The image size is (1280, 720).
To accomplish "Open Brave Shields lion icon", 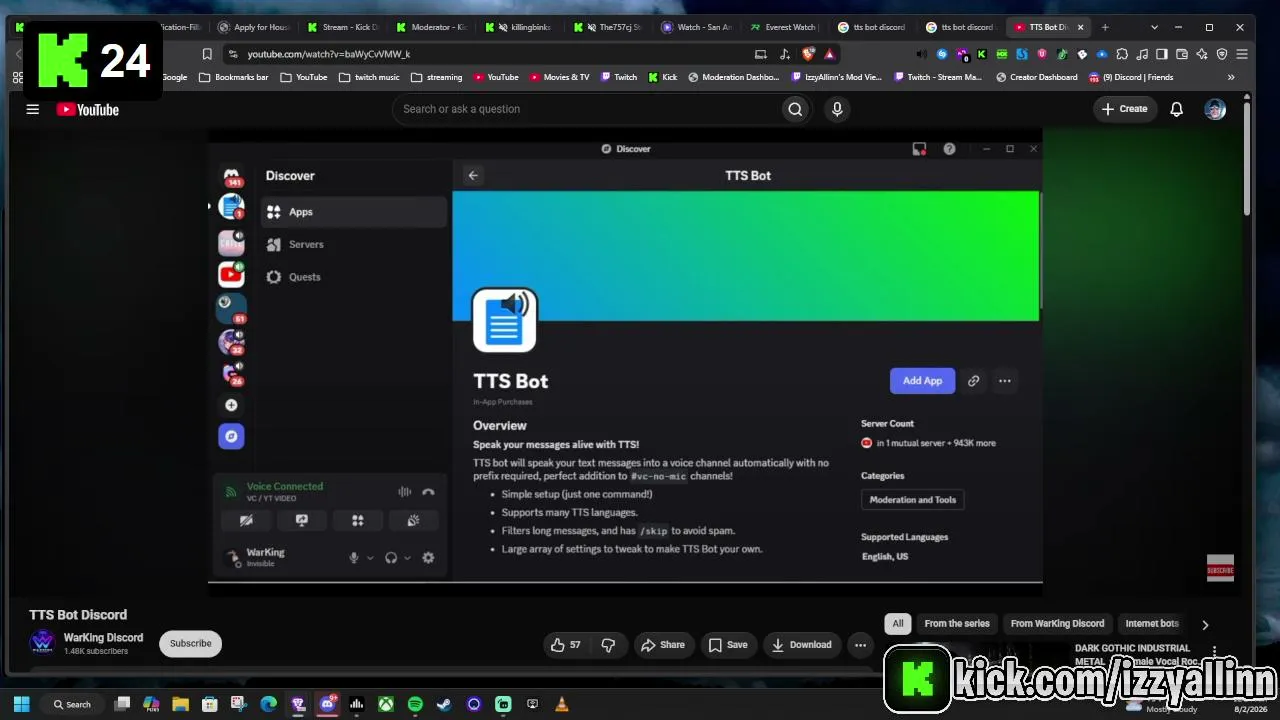I will click(x=808, y=54).
